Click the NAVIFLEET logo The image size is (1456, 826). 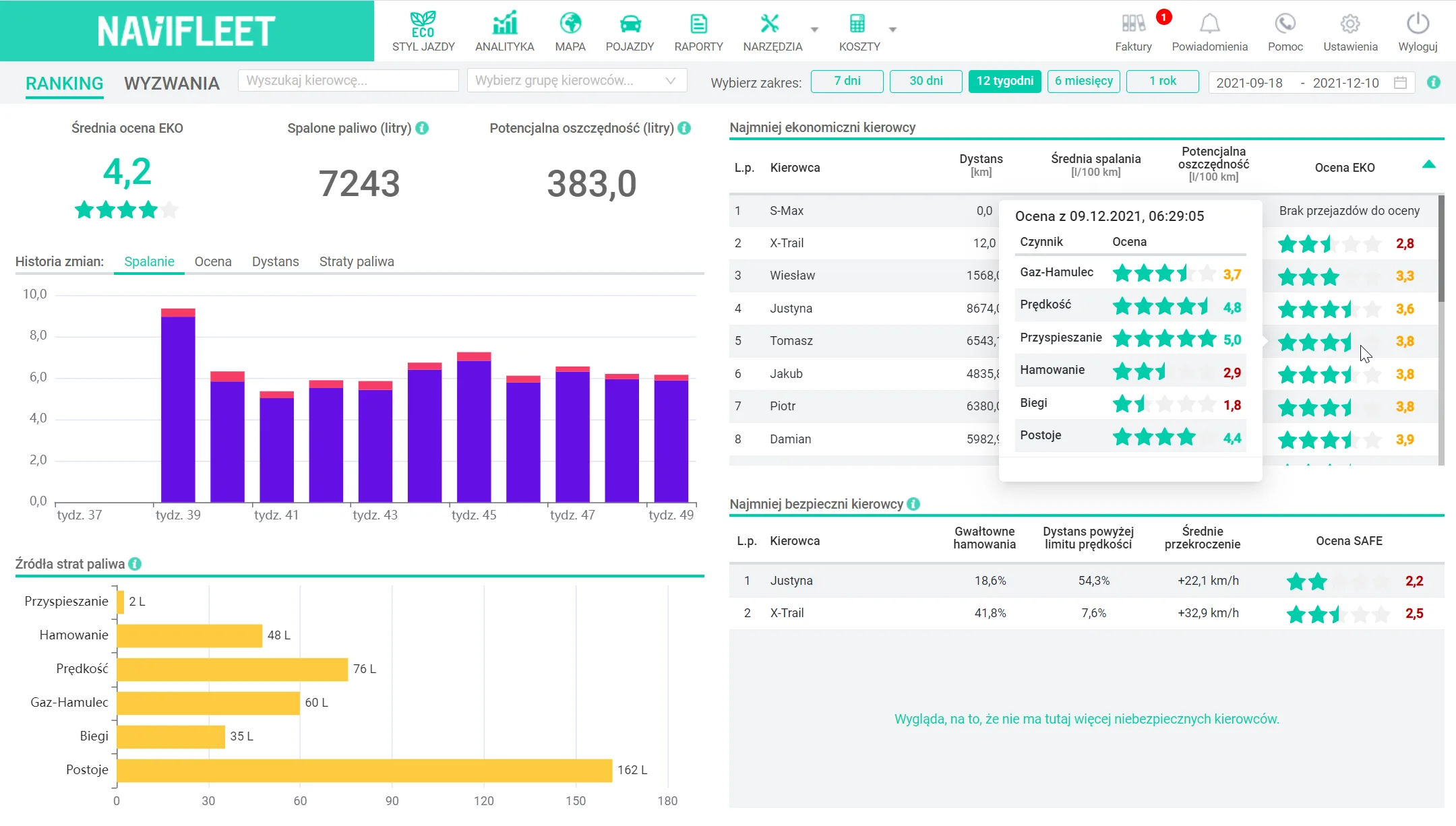click(x=187, y=31)
